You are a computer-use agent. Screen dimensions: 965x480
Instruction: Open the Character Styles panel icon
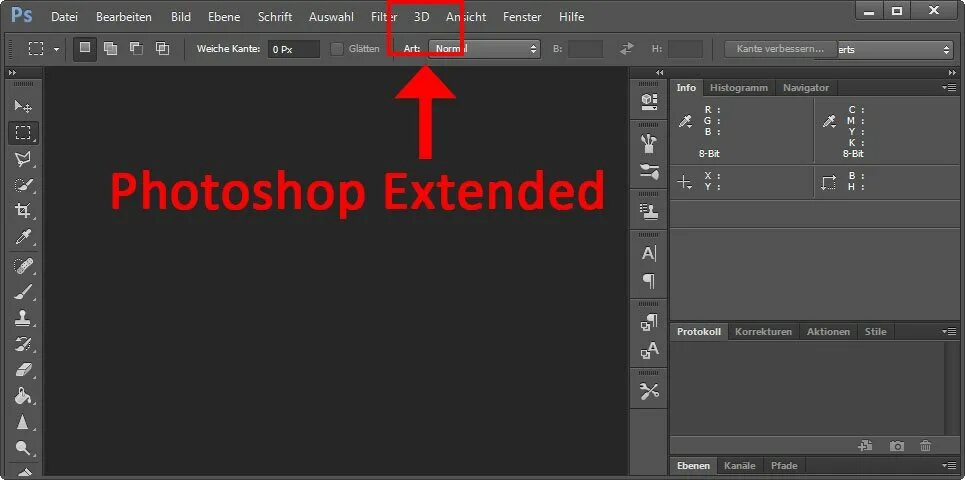coord(649,350)
